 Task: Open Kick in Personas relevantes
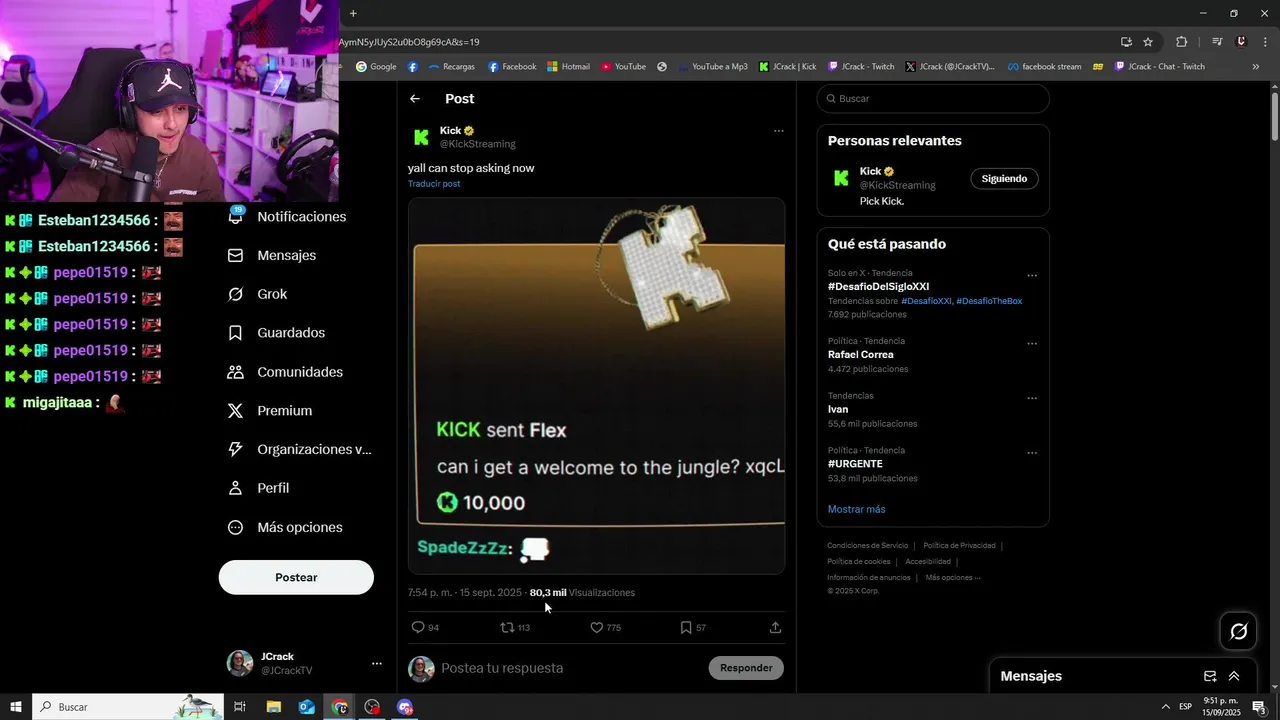[872, 171]
